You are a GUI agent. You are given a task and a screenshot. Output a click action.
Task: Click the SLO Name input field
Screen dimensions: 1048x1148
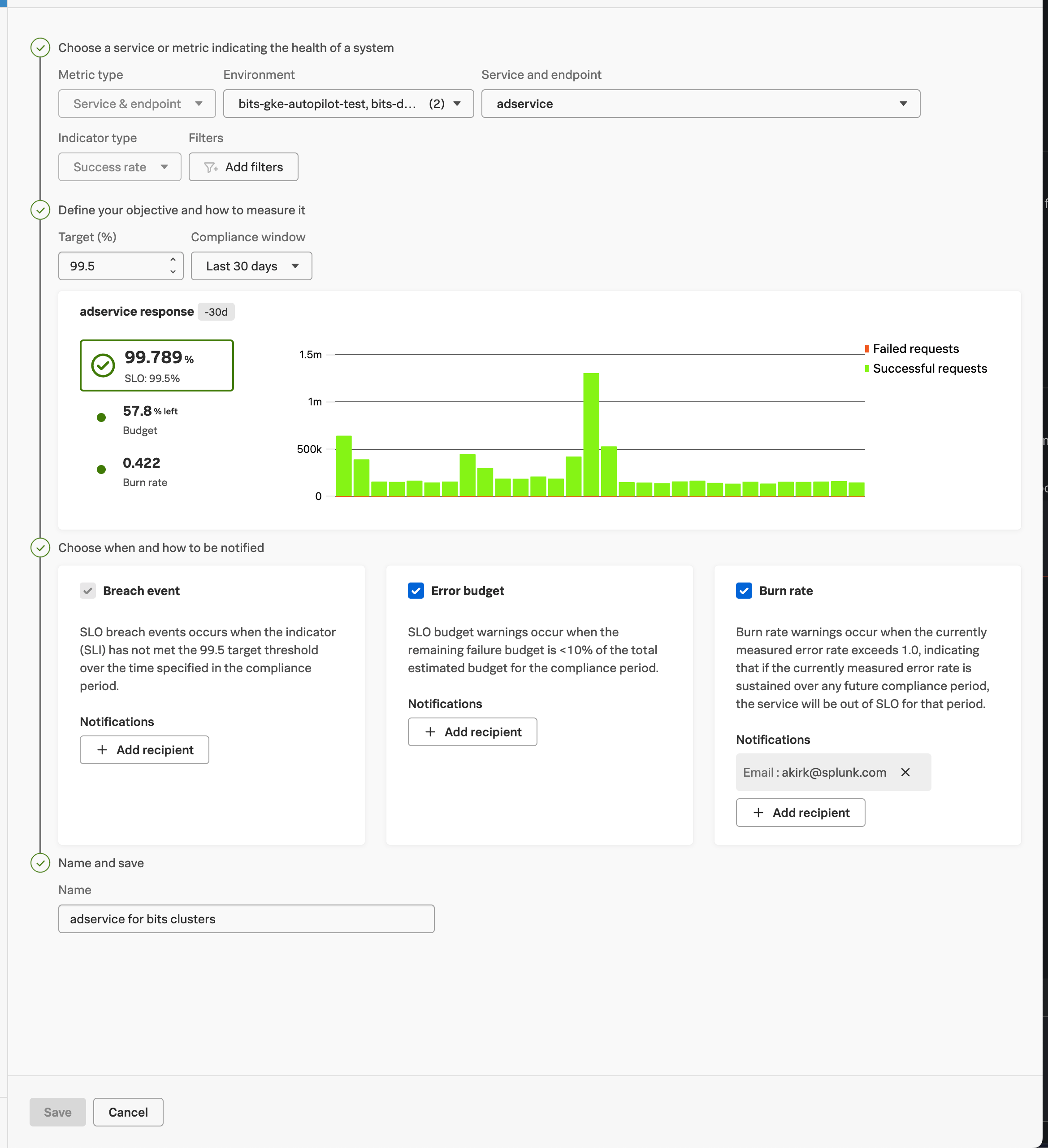pos(246,918)
